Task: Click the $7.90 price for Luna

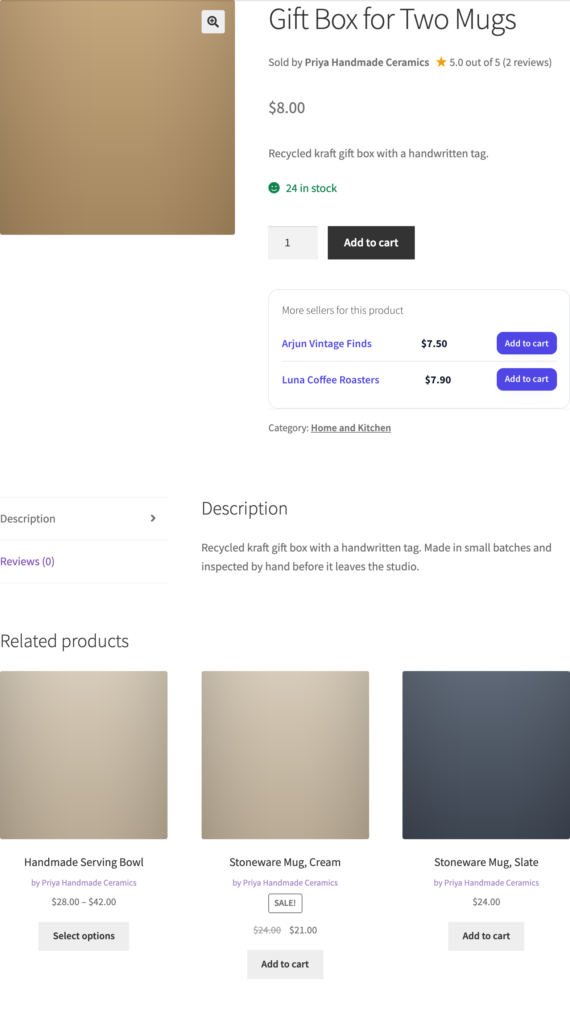Action: pyautogui.click(x=437, y=379)
